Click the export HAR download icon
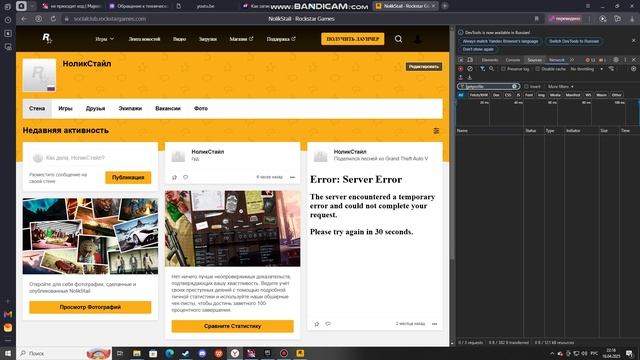The width and height of the screenshot is (640, 360). (470, 77)
